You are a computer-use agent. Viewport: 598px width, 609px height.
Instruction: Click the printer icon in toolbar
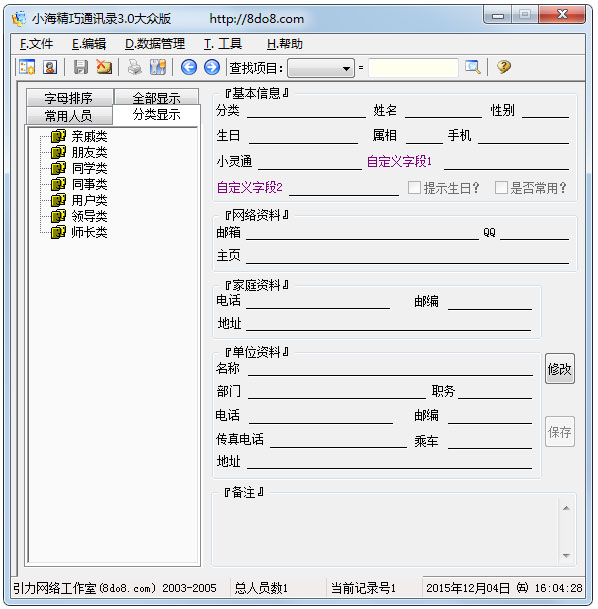point(135,67)
